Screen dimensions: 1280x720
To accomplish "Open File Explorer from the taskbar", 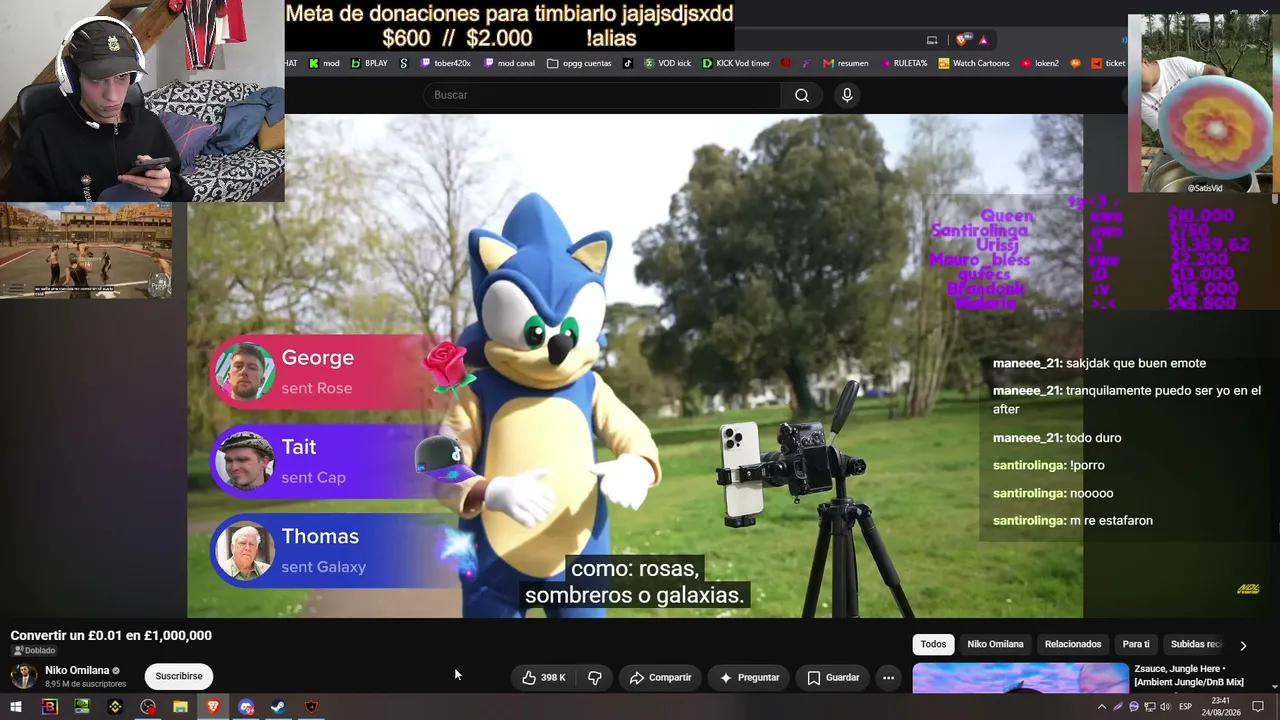I will pos(180,707).
